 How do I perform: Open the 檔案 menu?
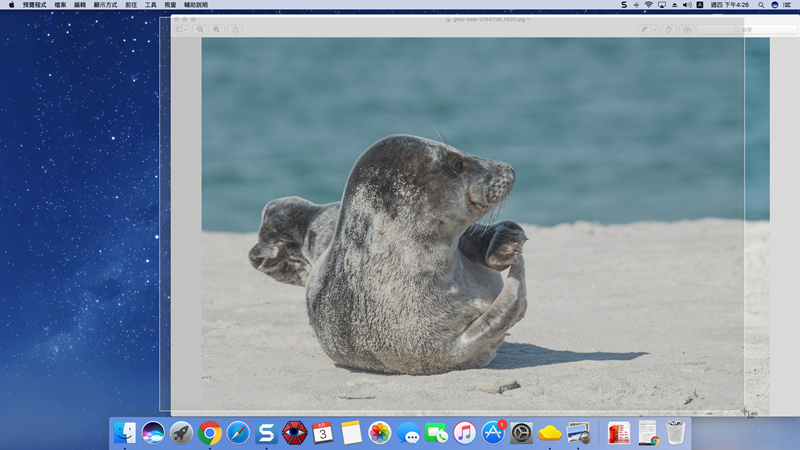[60, 5]
